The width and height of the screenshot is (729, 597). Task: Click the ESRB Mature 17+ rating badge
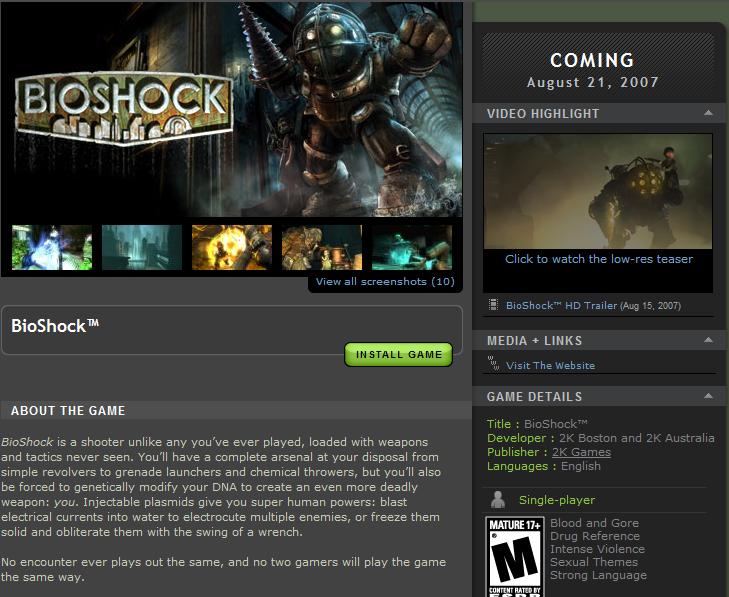[514, 557]
